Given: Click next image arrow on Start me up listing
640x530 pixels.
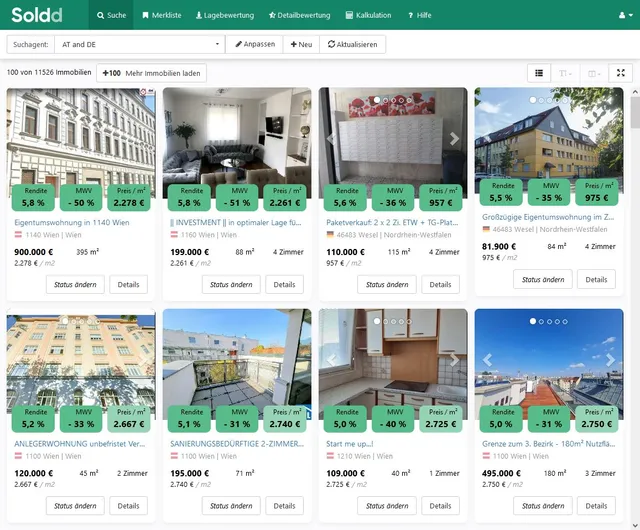Looking at the screenshot, I should coord(454,360).
